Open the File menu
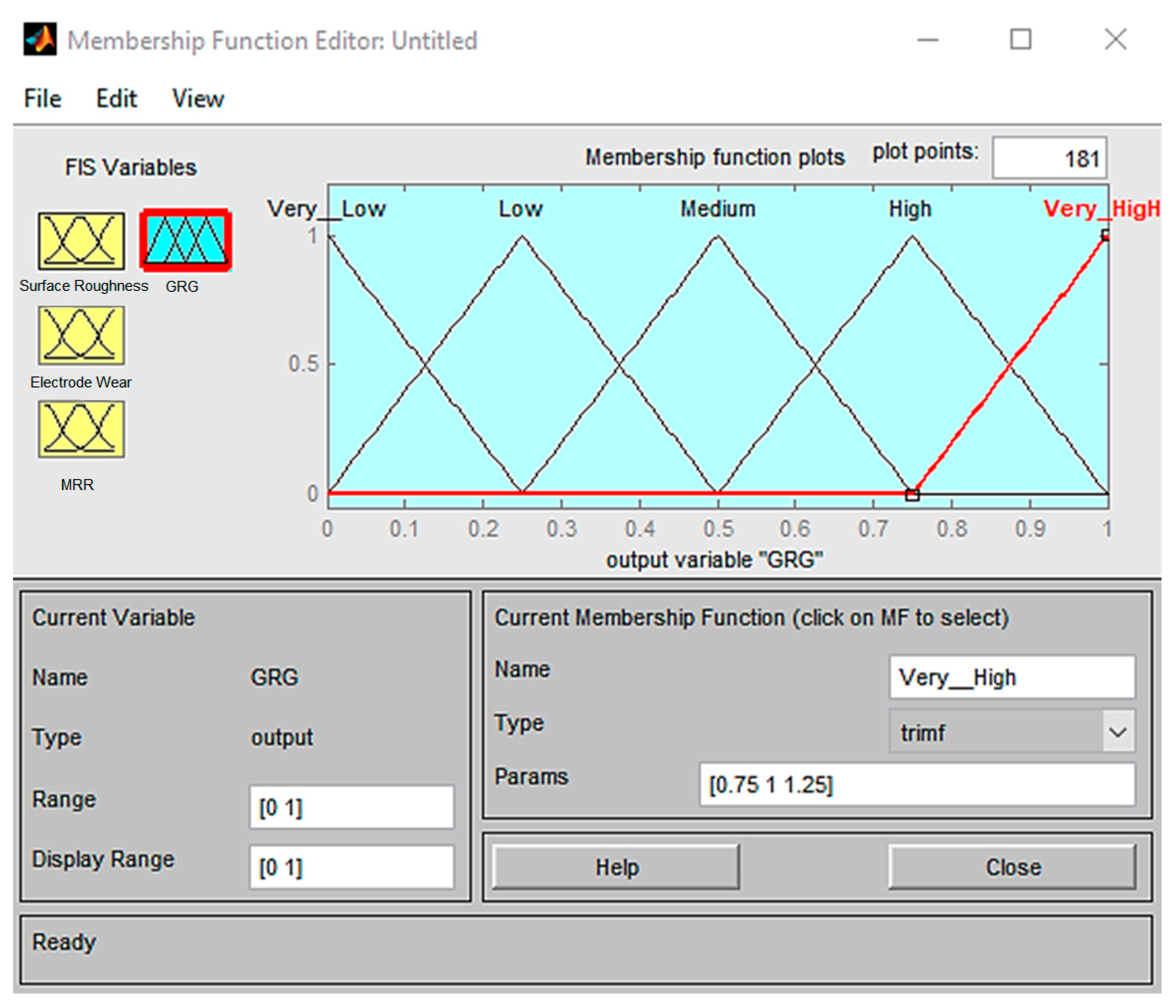The image size is (1176, 1008). (x=43, y=99)
